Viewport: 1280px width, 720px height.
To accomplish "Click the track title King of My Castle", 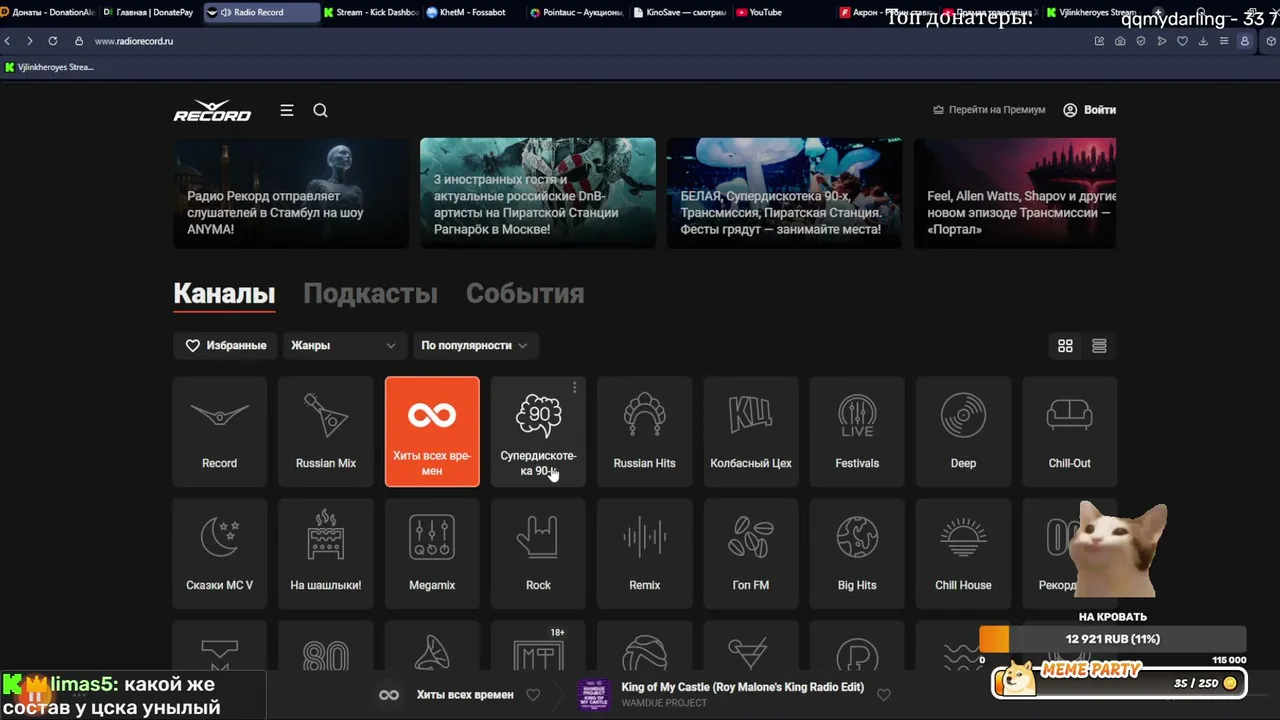I will click(742, 688).
